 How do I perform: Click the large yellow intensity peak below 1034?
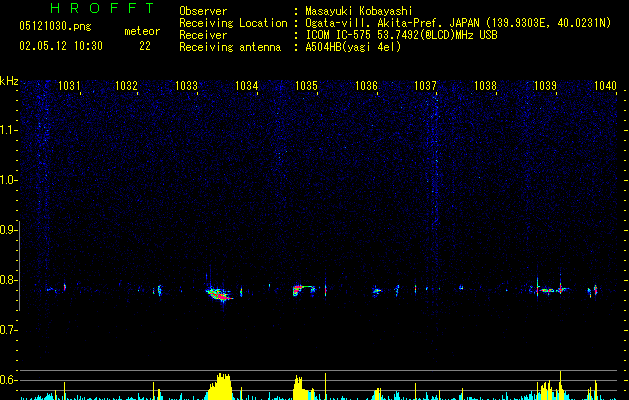pos(220,386)
